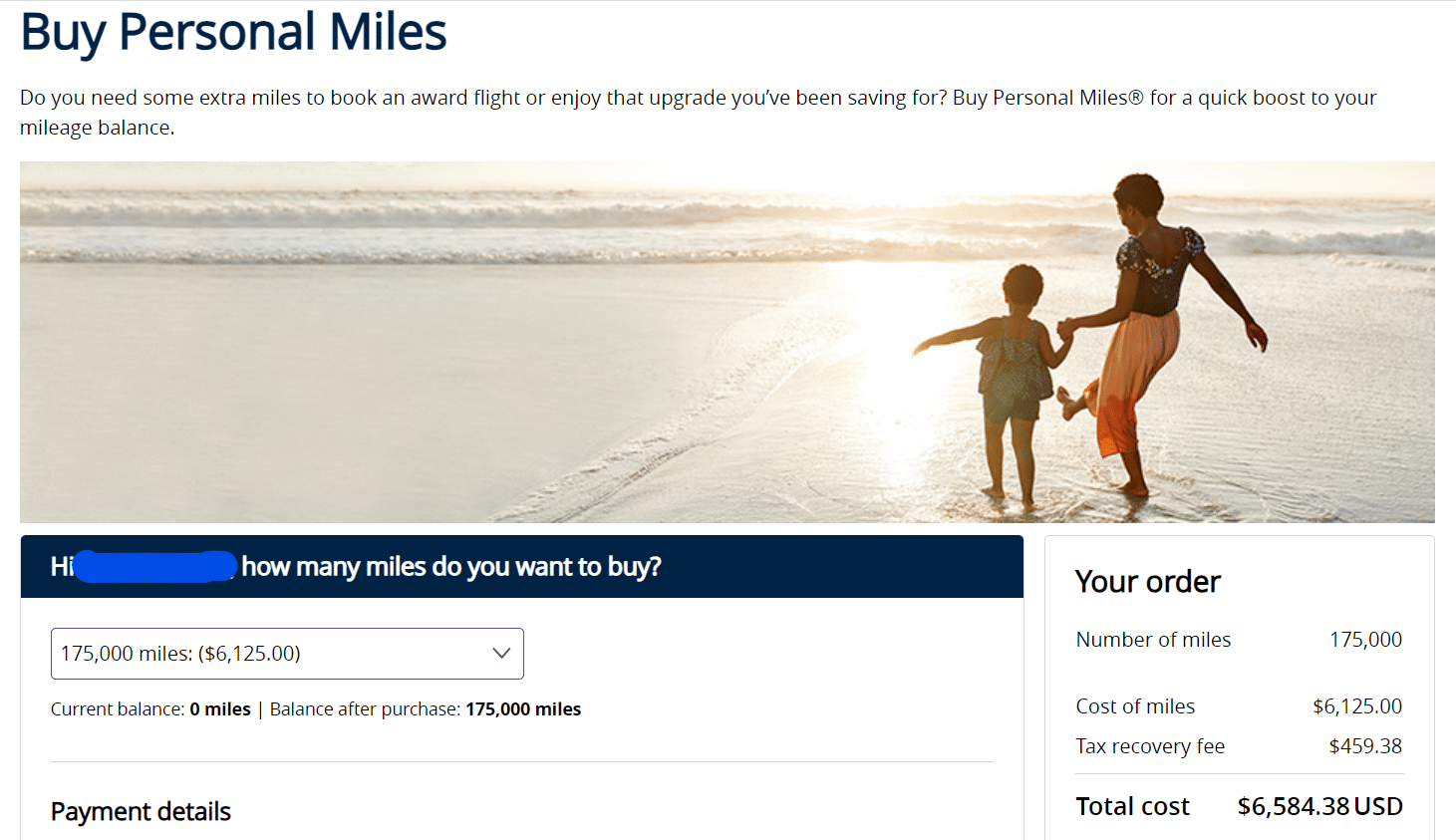
Task: Click the $6,125.00 cost amount in the order summary
Action: pyautogui.click(x=1356, y=706)
